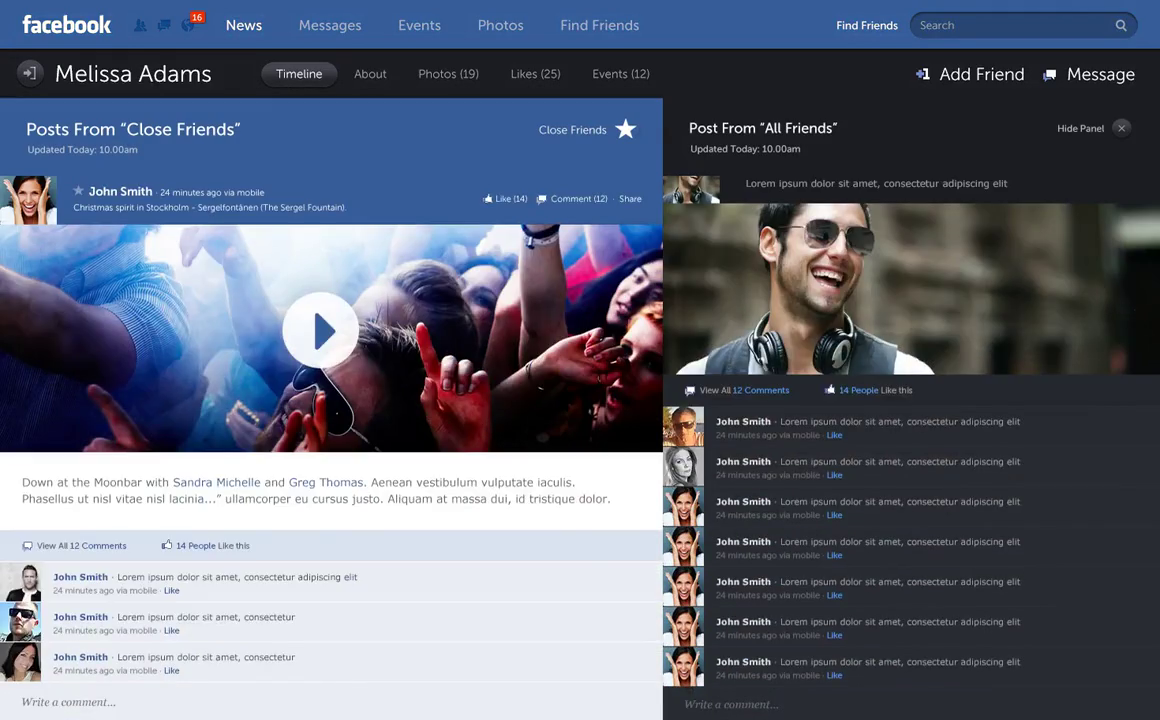Click the Add Friend button
The image size is (1160, 720).
click(970, 74)
